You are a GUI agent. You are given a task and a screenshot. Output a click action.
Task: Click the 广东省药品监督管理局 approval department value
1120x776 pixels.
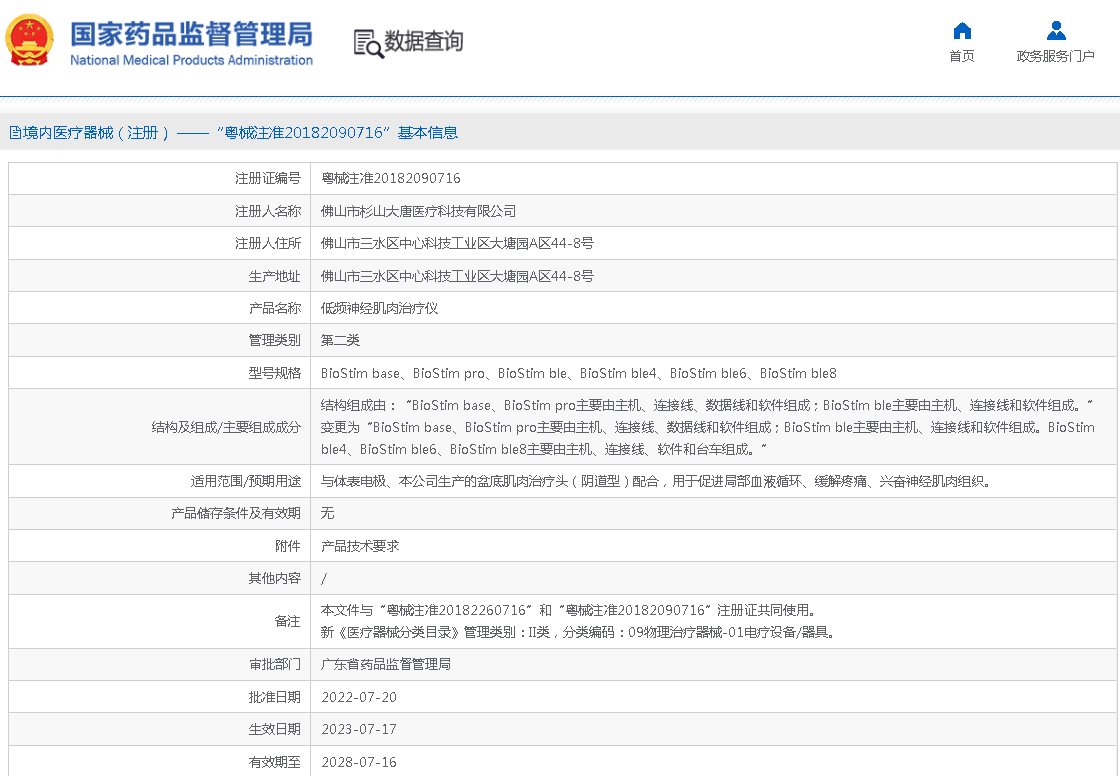(x=385, y=664)
